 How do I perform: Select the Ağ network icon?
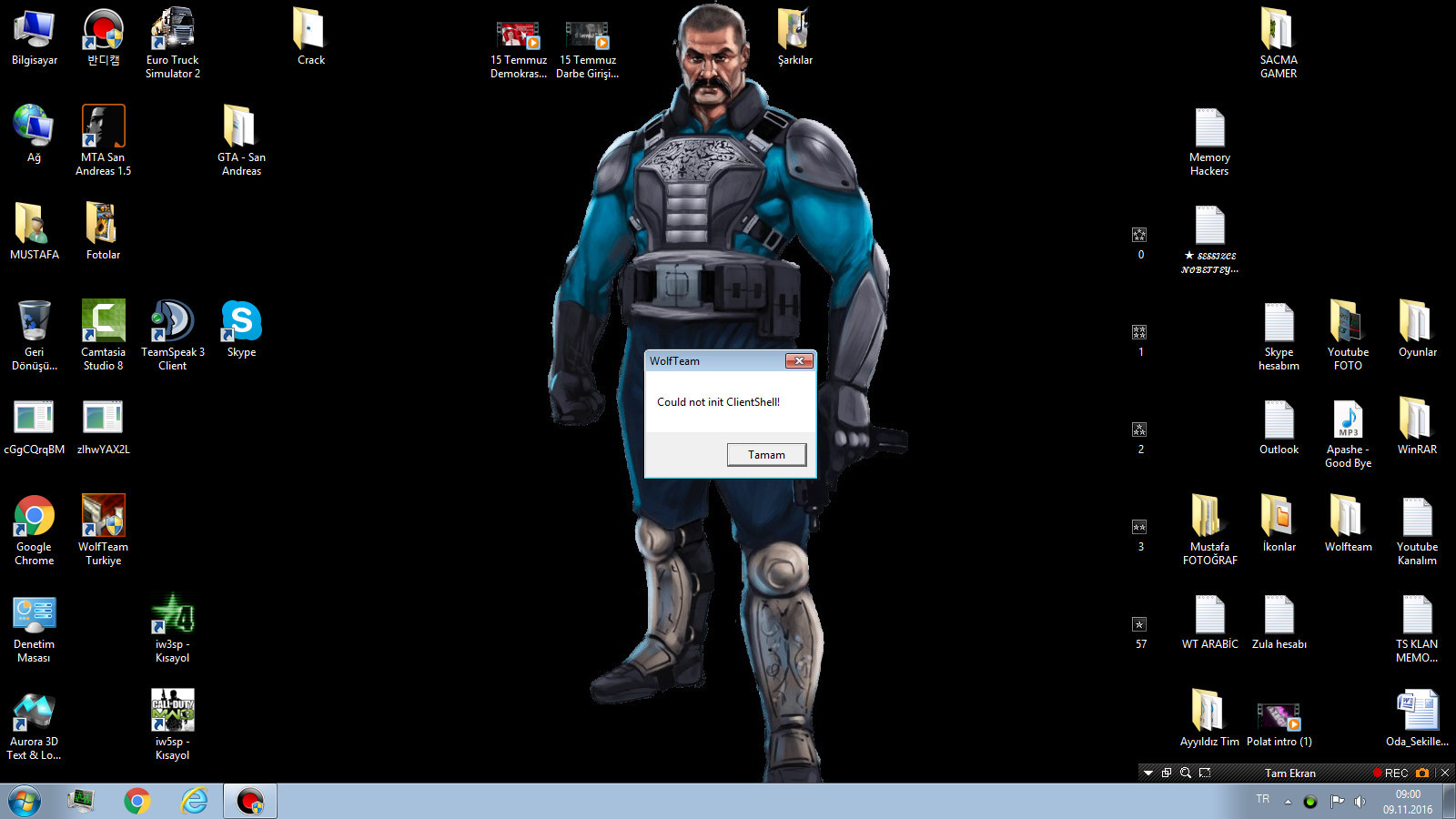click(35, 134)
